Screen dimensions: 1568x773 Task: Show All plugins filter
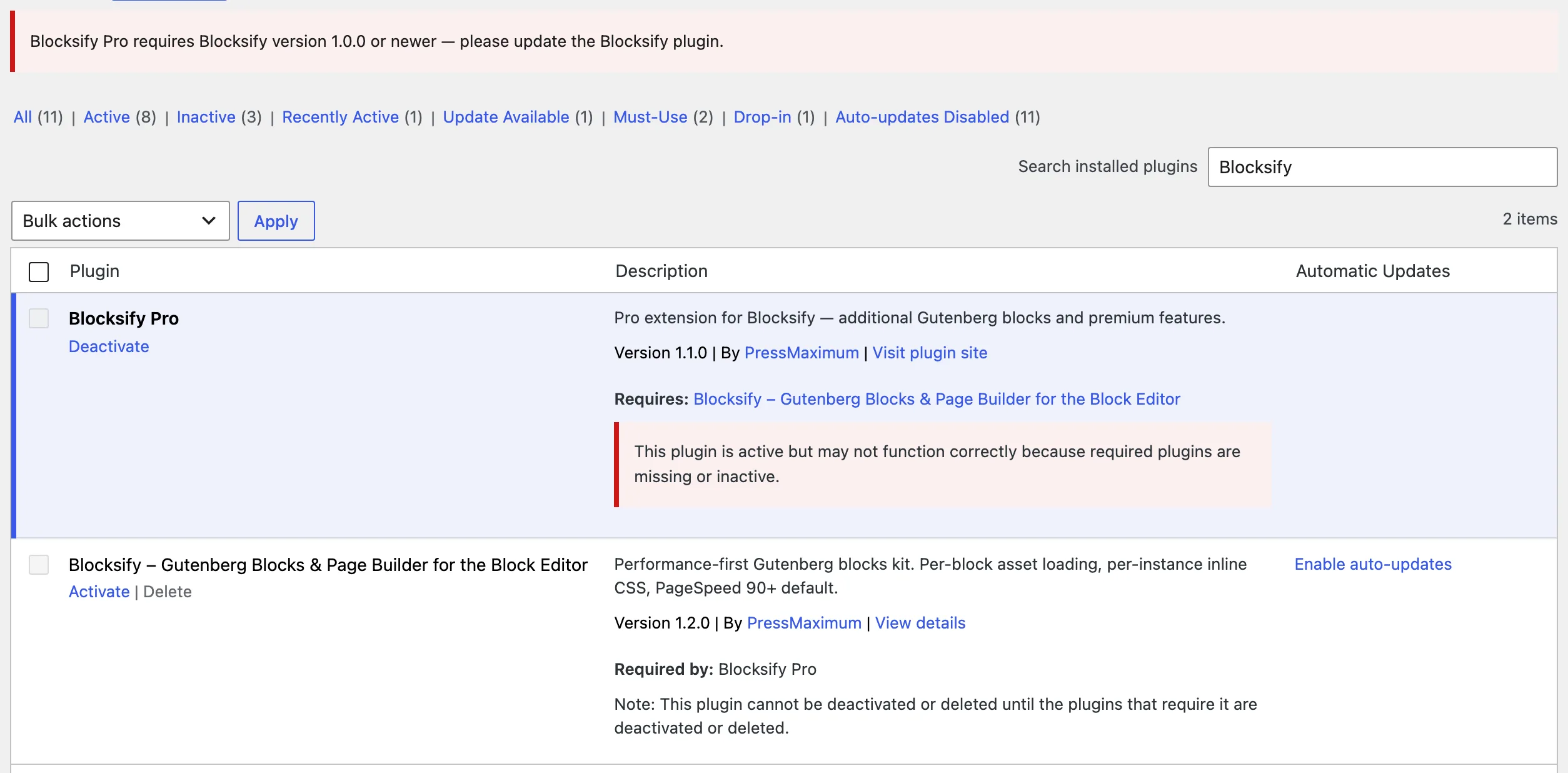point(23,117)
